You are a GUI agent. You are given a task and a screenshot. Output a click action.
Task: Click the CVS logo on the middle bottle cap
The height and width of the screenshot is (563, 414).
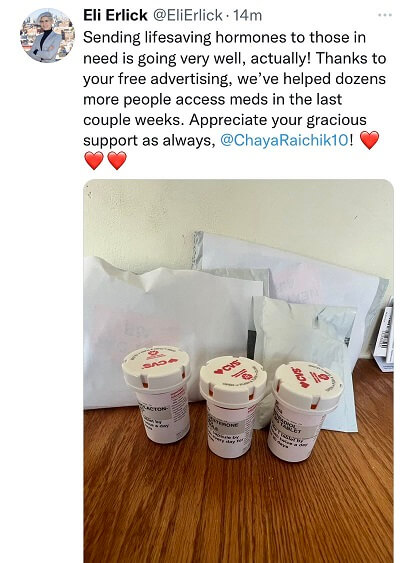tap(226, 370)
